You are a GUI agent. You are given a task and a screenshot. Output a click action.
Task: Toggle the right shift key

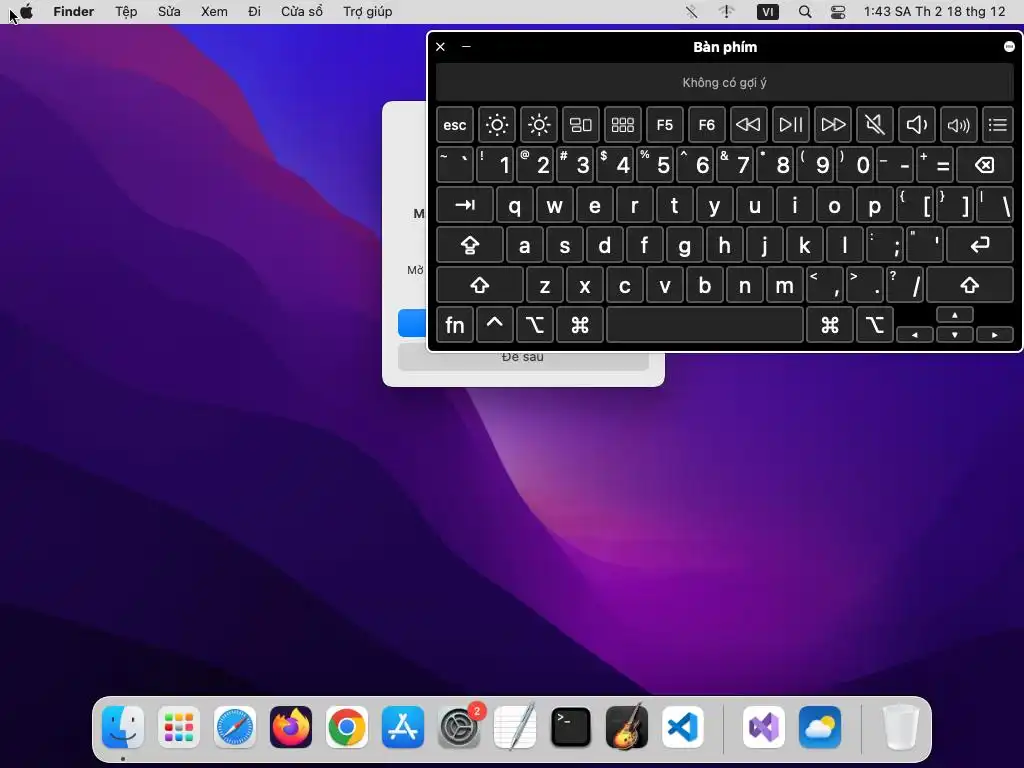pos(970,285)
